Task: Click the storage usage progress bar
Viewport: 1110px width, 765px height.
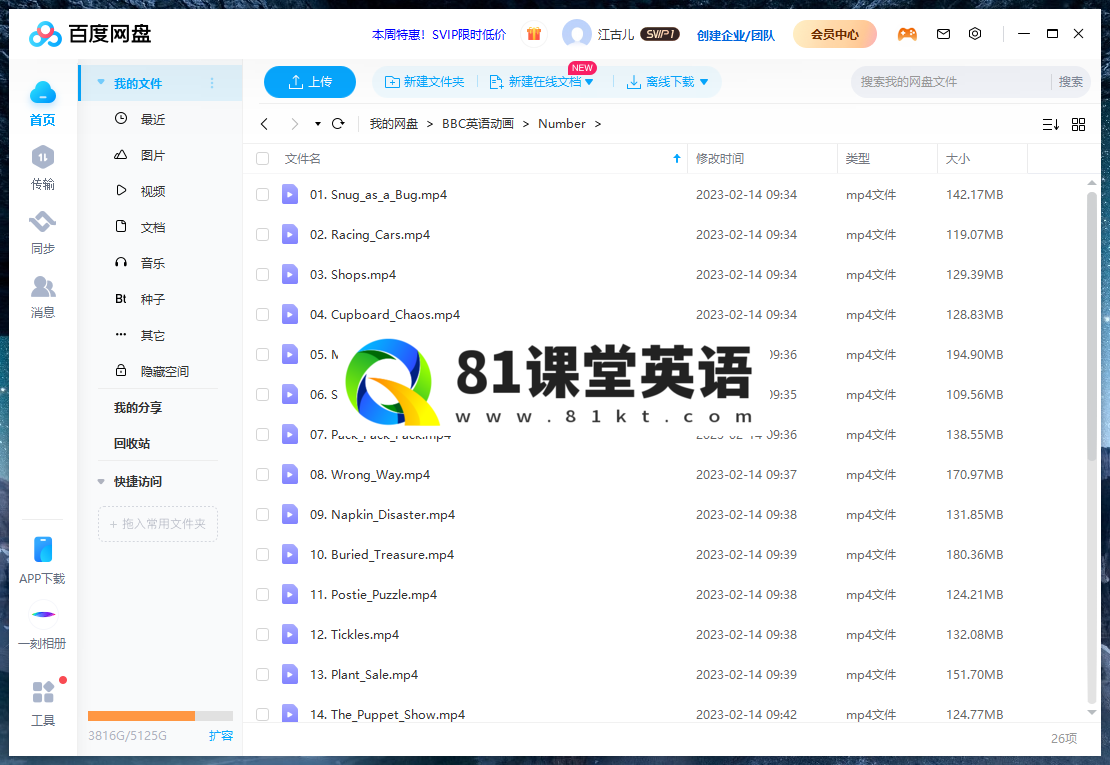Action: [x=160, y=715]
